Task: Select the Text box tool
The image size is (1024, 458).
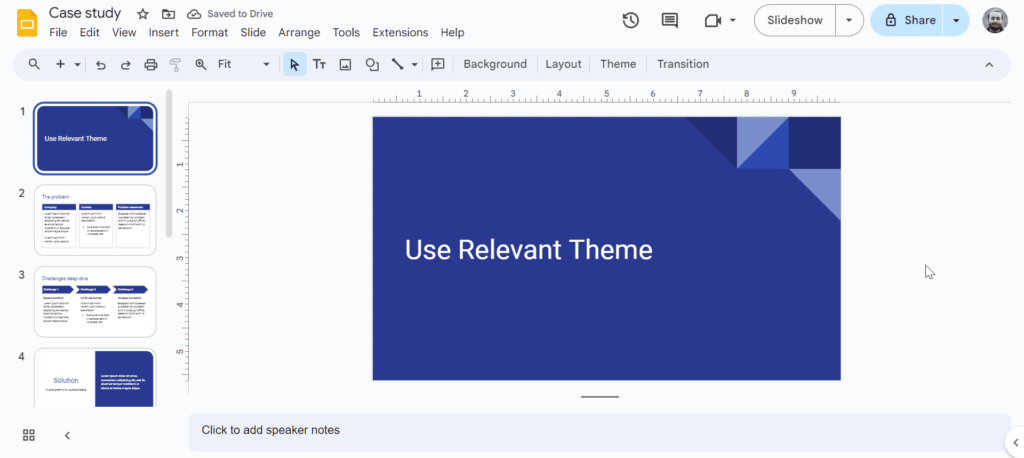Action: tap(319, 64)
